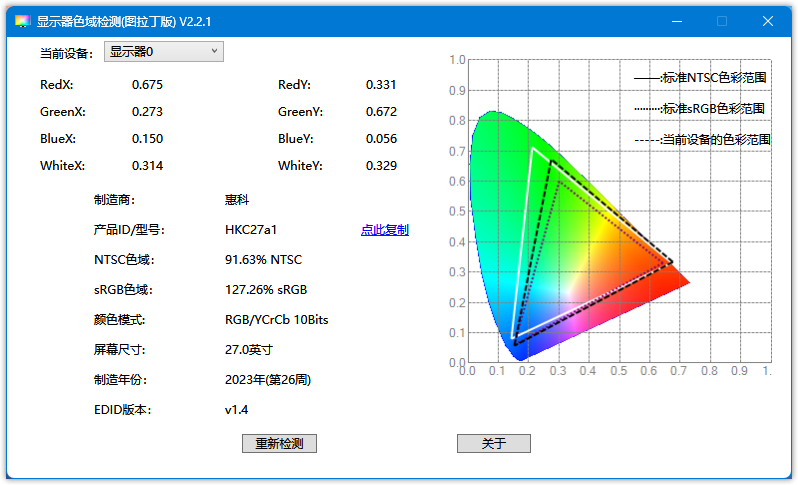Open the 关于 dialog button

(x=493, y=444)
